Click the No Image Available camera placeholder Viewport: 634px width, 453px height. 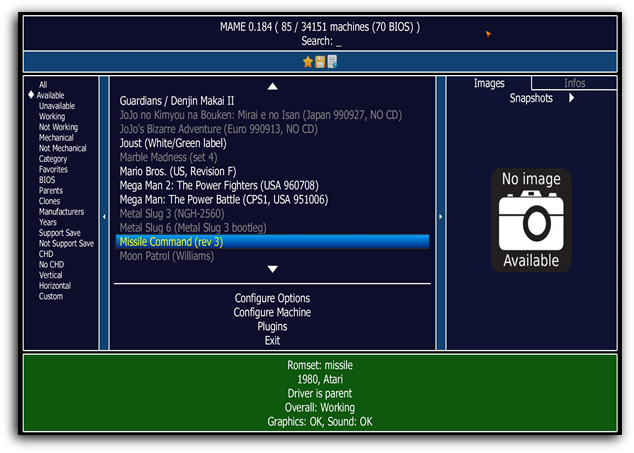531,220
